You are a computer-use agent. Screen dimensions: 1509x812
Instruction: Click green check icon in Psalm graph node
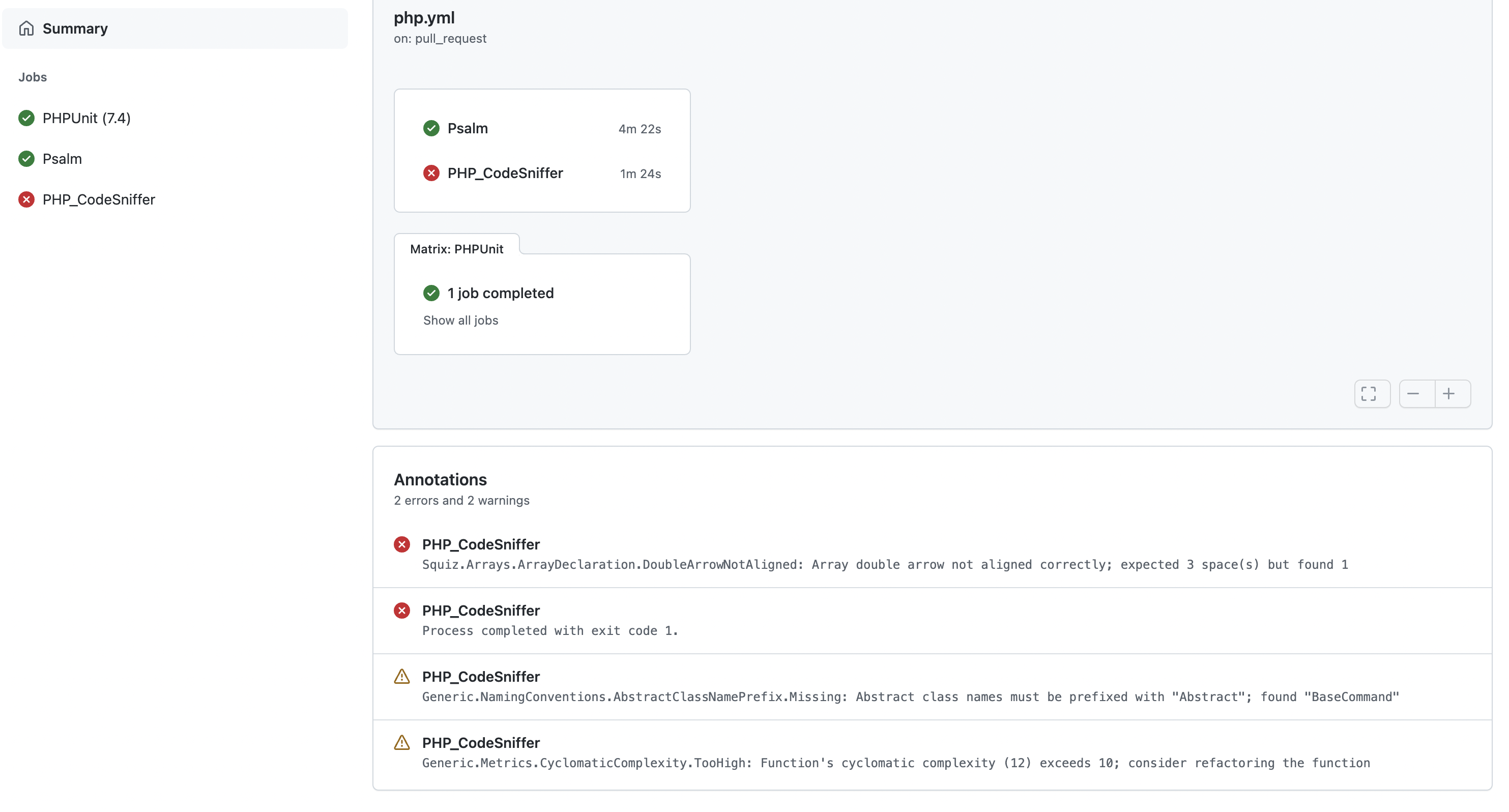[x=431, y=128]
